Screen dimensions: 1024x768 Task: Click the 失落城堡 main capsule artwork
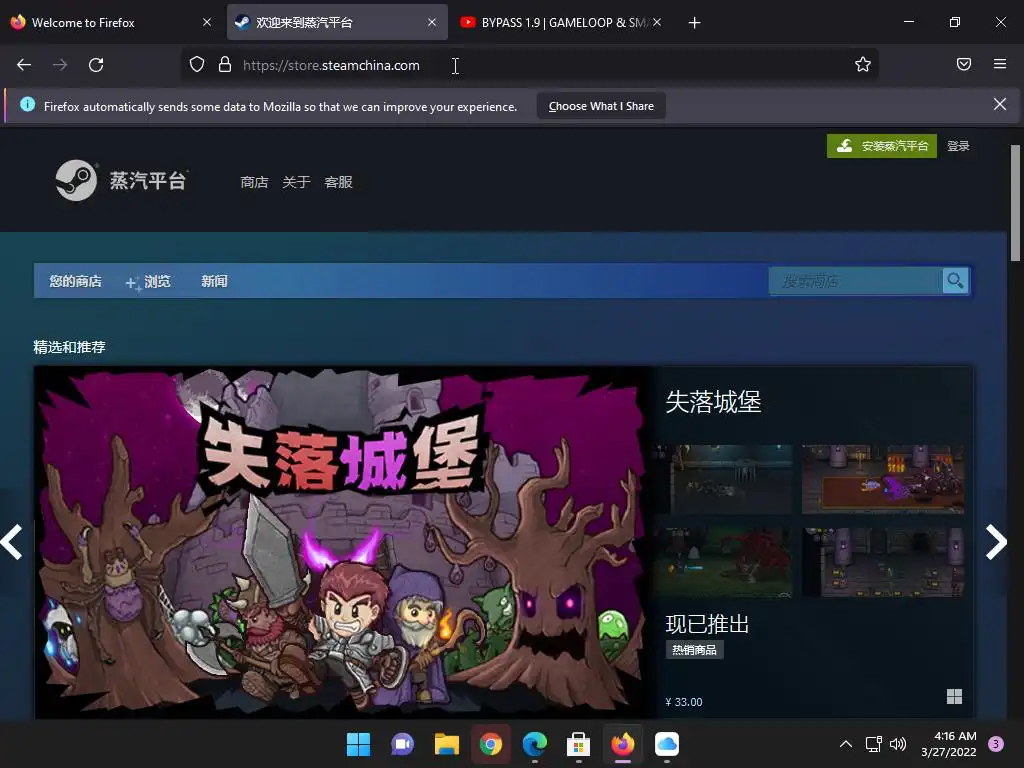click(344, 542)
